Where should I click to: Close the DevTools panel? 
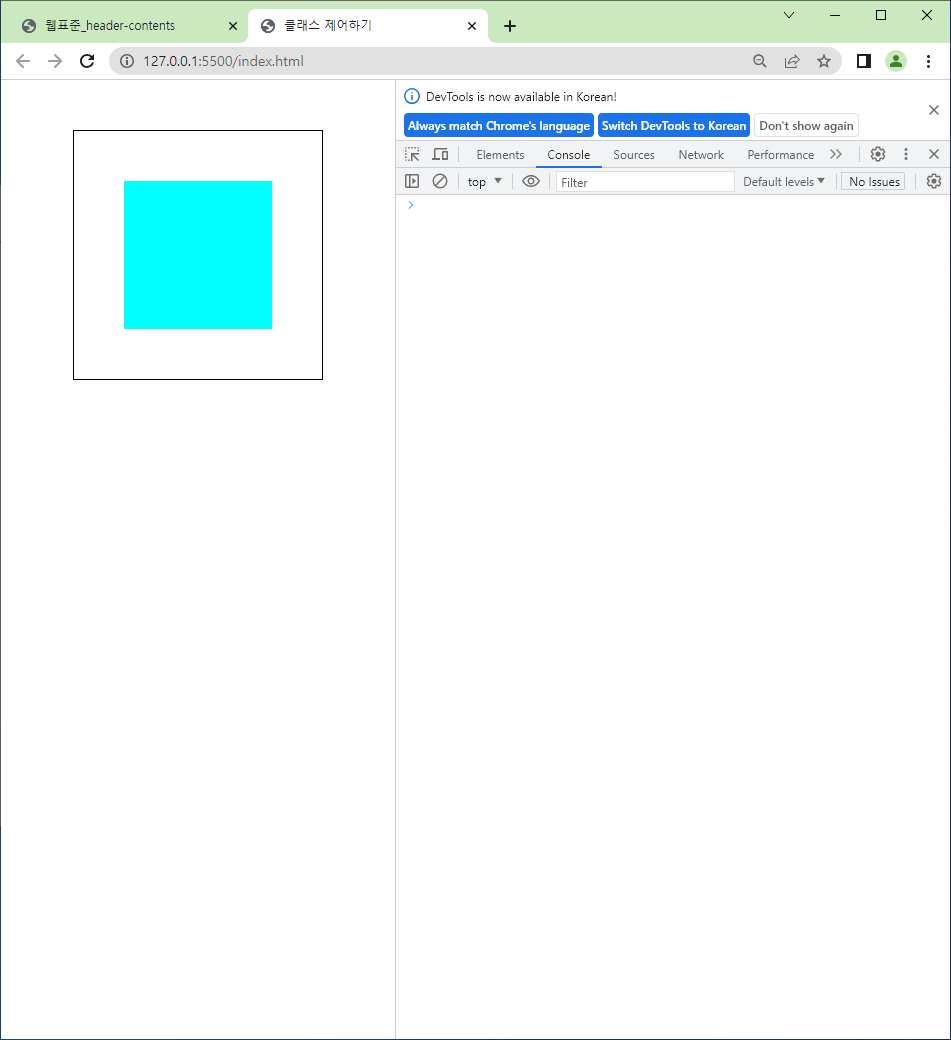click(x=934, y=155)
